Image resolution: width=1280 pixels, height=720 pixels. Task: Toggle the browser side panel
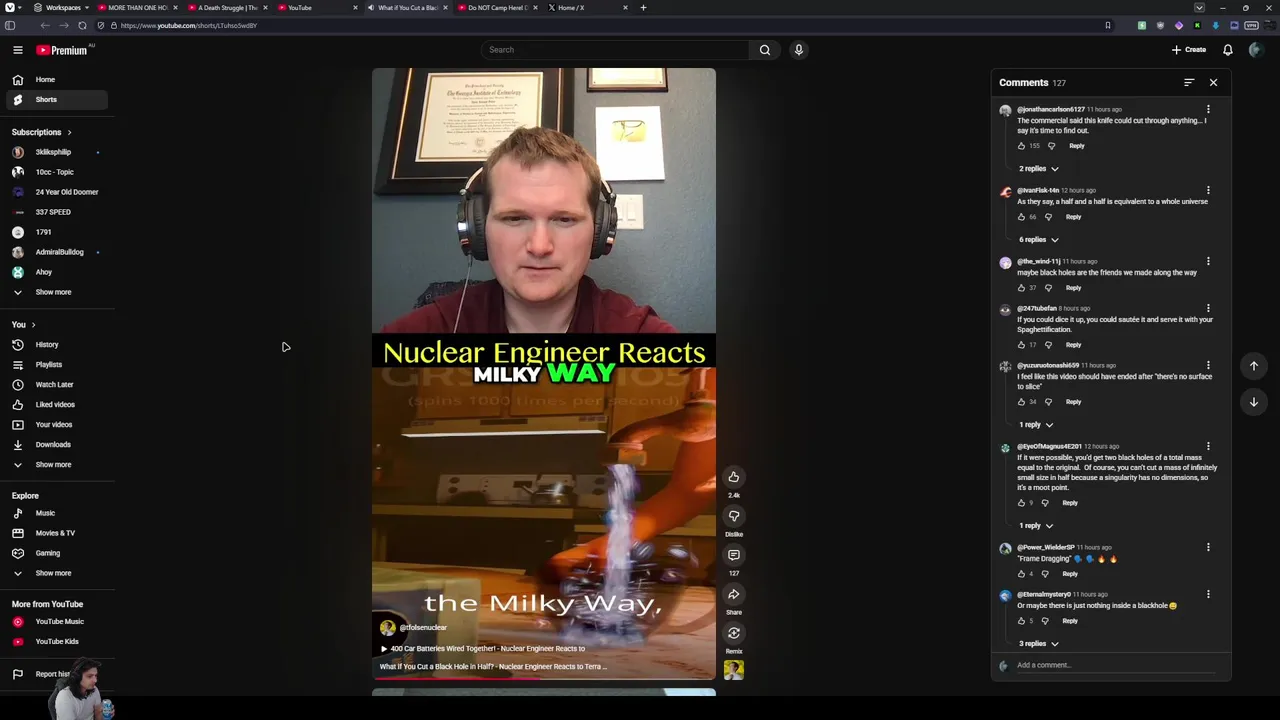pyautogui.click(x=9, y=25)
